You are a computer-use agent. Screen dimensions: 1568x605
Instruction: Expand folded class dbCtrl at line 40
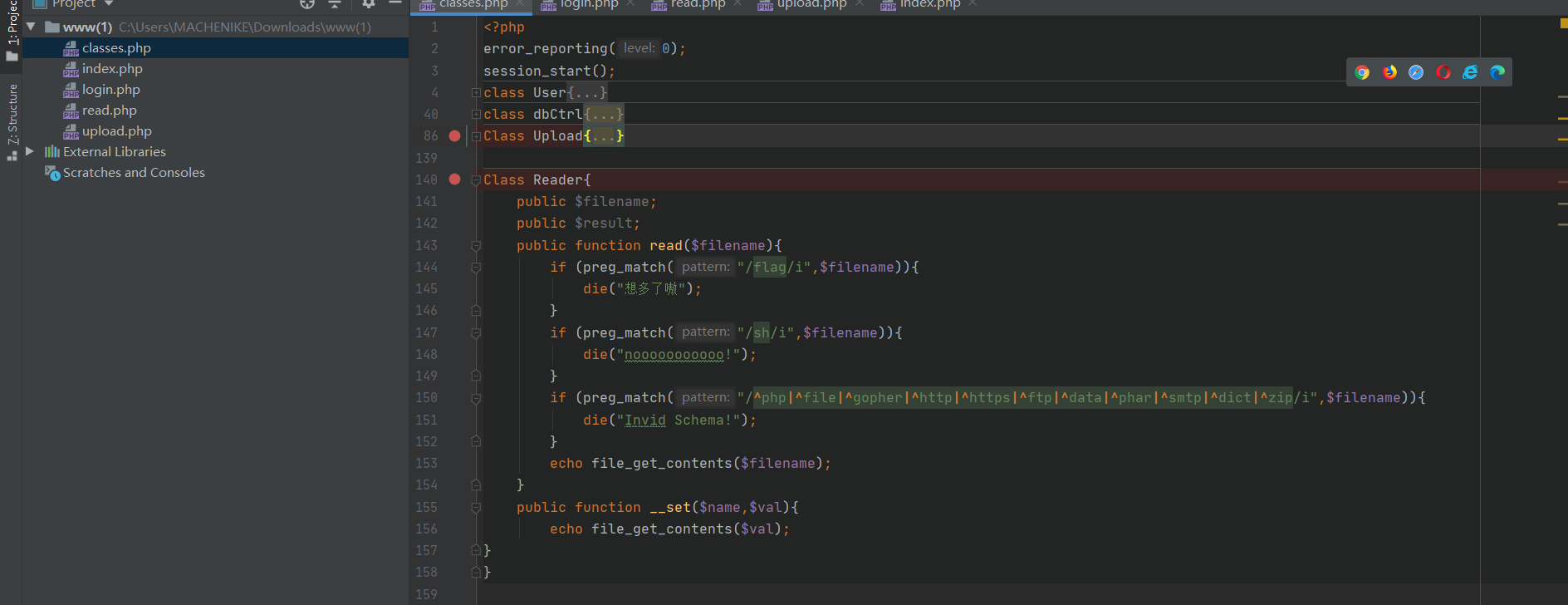476,114
